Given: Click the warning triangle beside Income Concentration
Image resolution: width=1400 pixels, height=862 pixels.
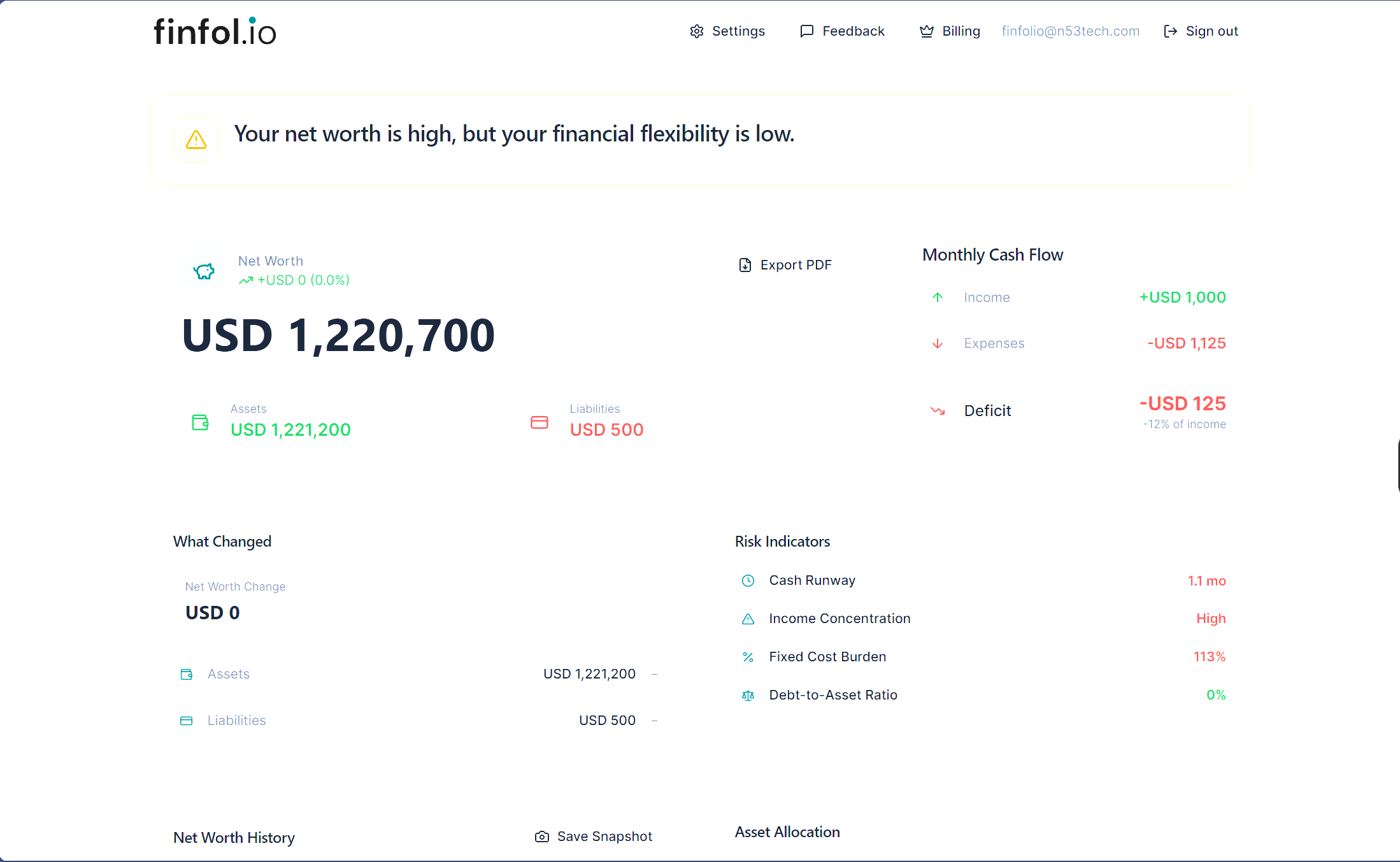Looking at the screenshot, I should click(747, 618).
